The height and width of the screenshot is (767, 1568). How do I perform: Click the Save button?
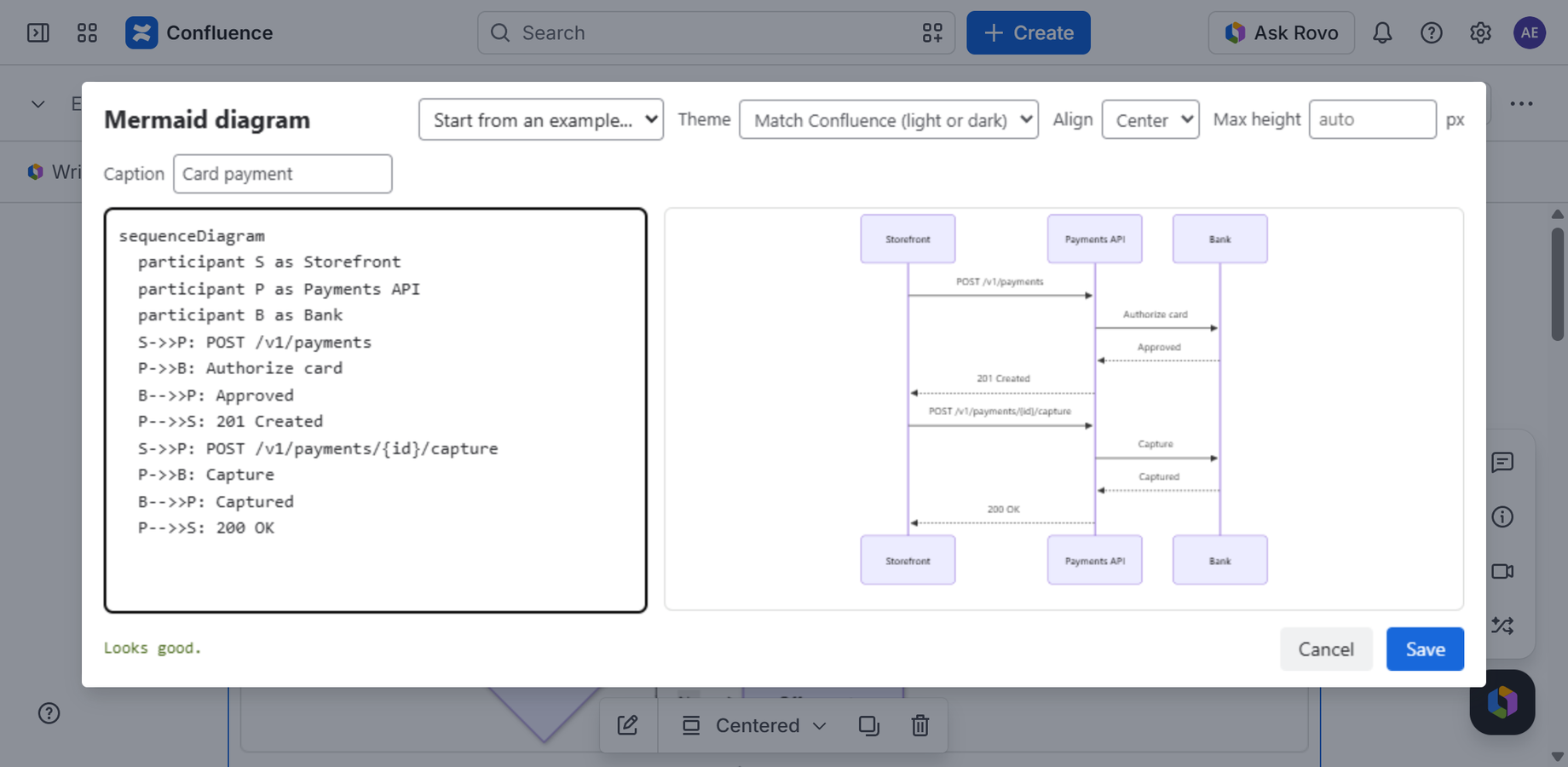click(1425, 649)
